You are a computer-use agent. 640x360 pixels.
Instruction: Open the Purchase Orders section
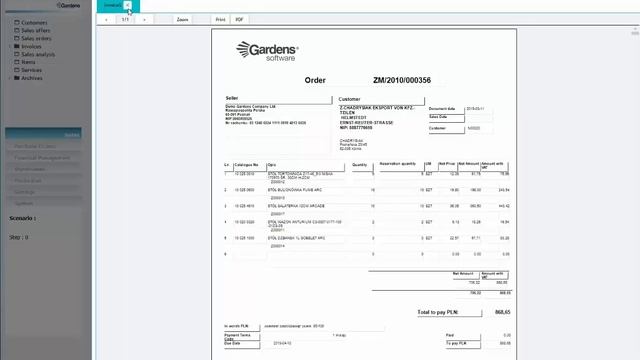[43, 146]
